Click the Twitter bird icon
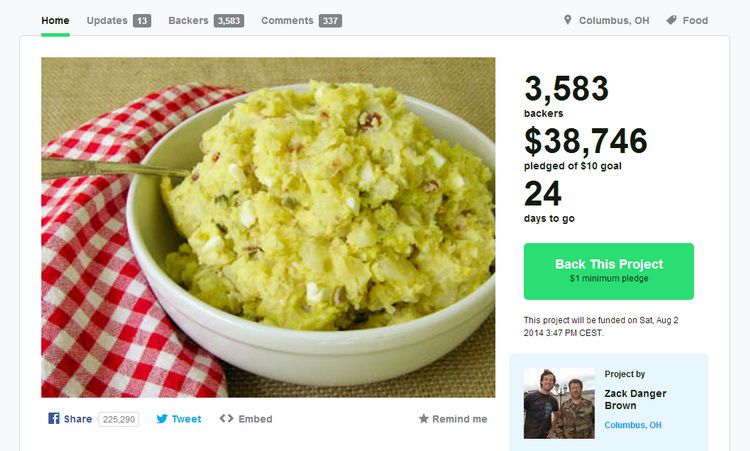The image size is (750, 451). [x=162, y=419]
